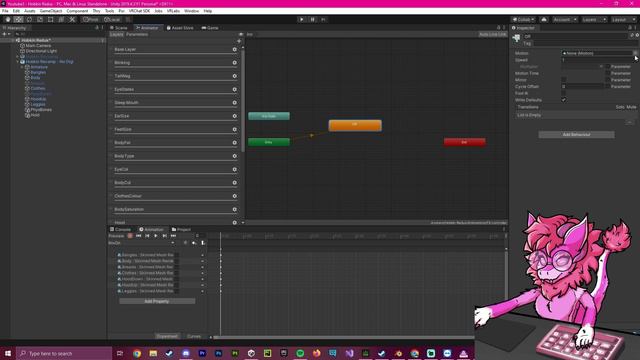Open the state's help reference icon in Inspector
The image size is (640, 360).
click(632, 36)
